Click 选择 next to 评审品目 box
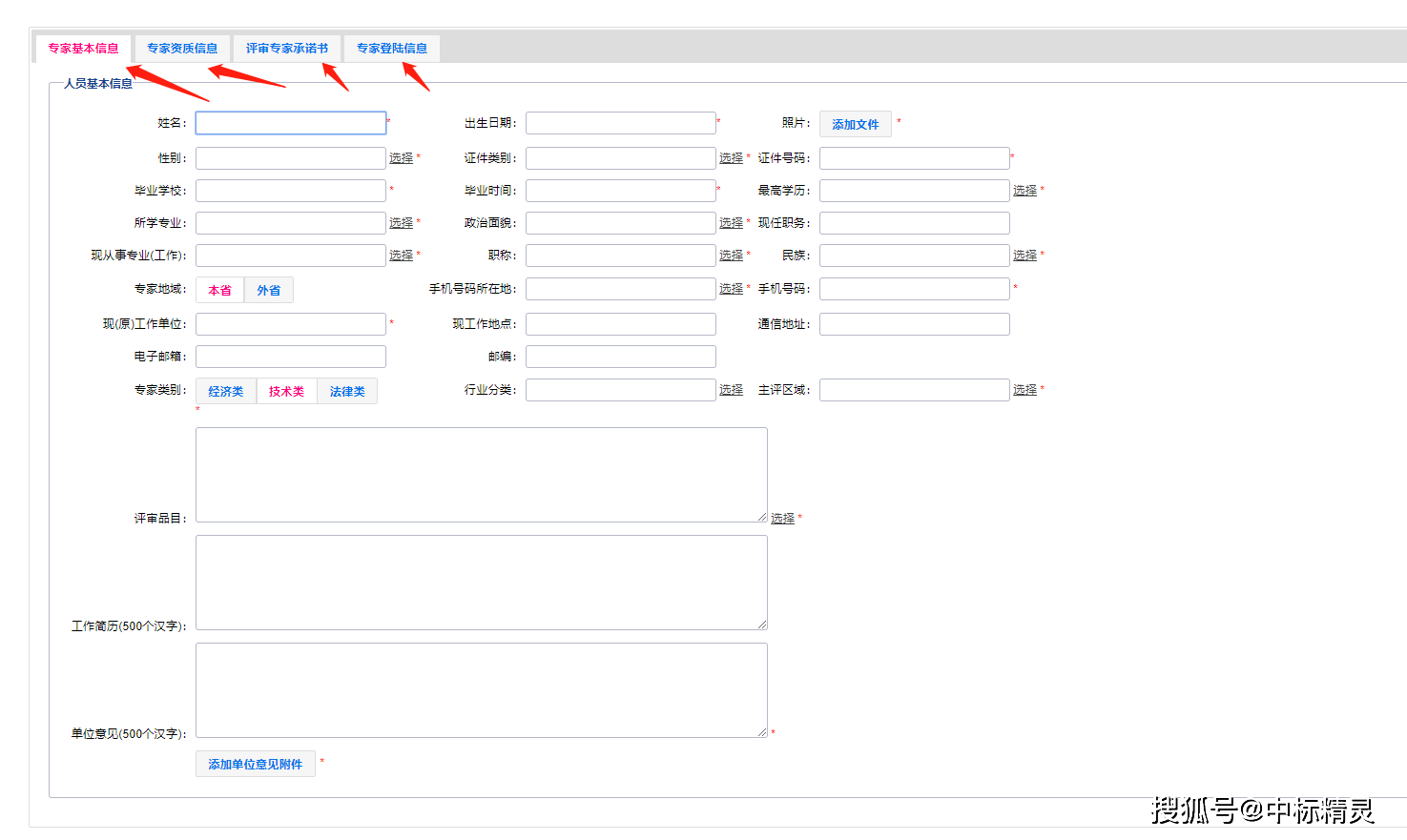 pos(782,519)
